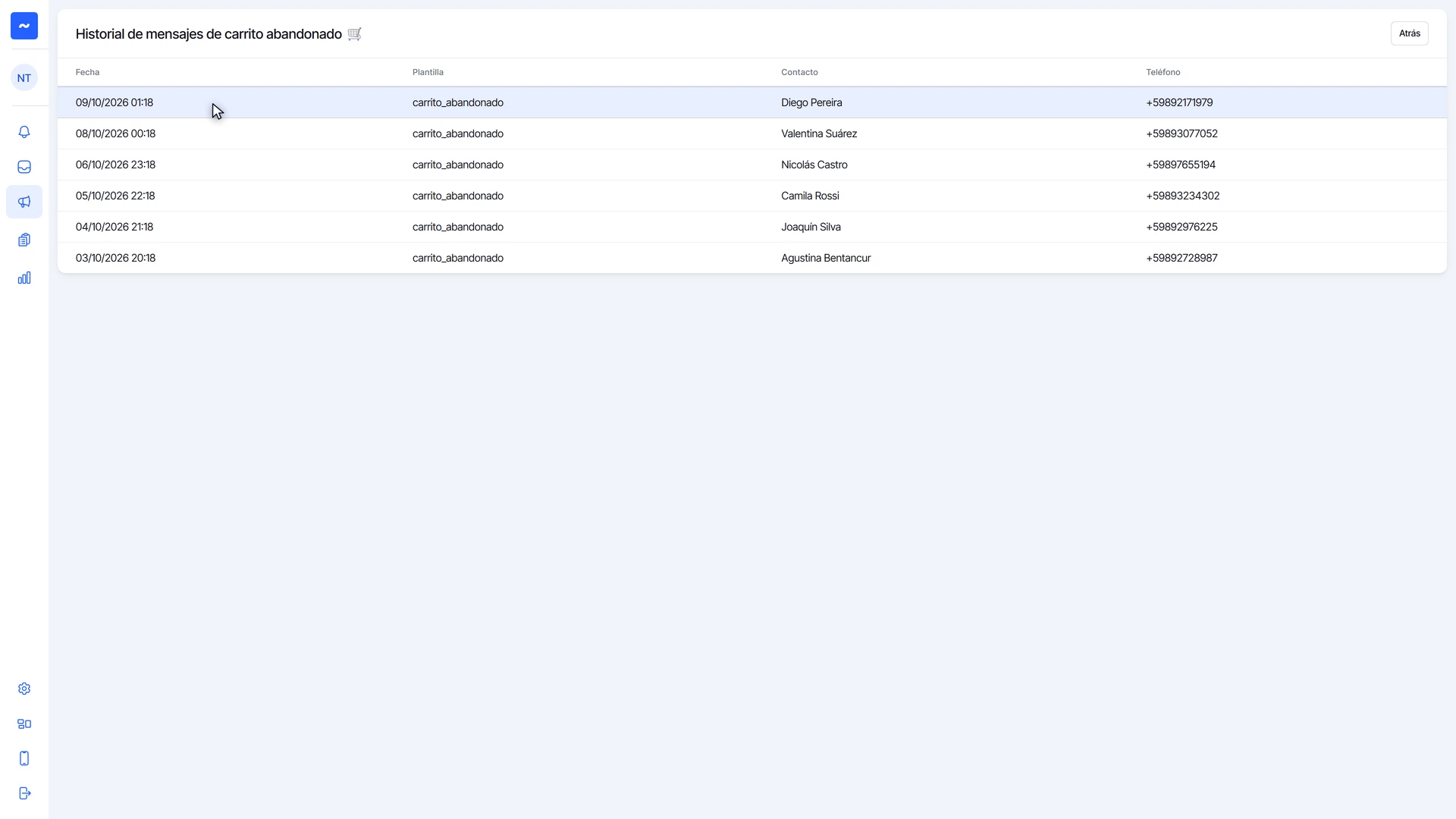Viewport: 1456px width, 819px height.
Task: Click phone number +59892728987
Action: pos(1181,258)
